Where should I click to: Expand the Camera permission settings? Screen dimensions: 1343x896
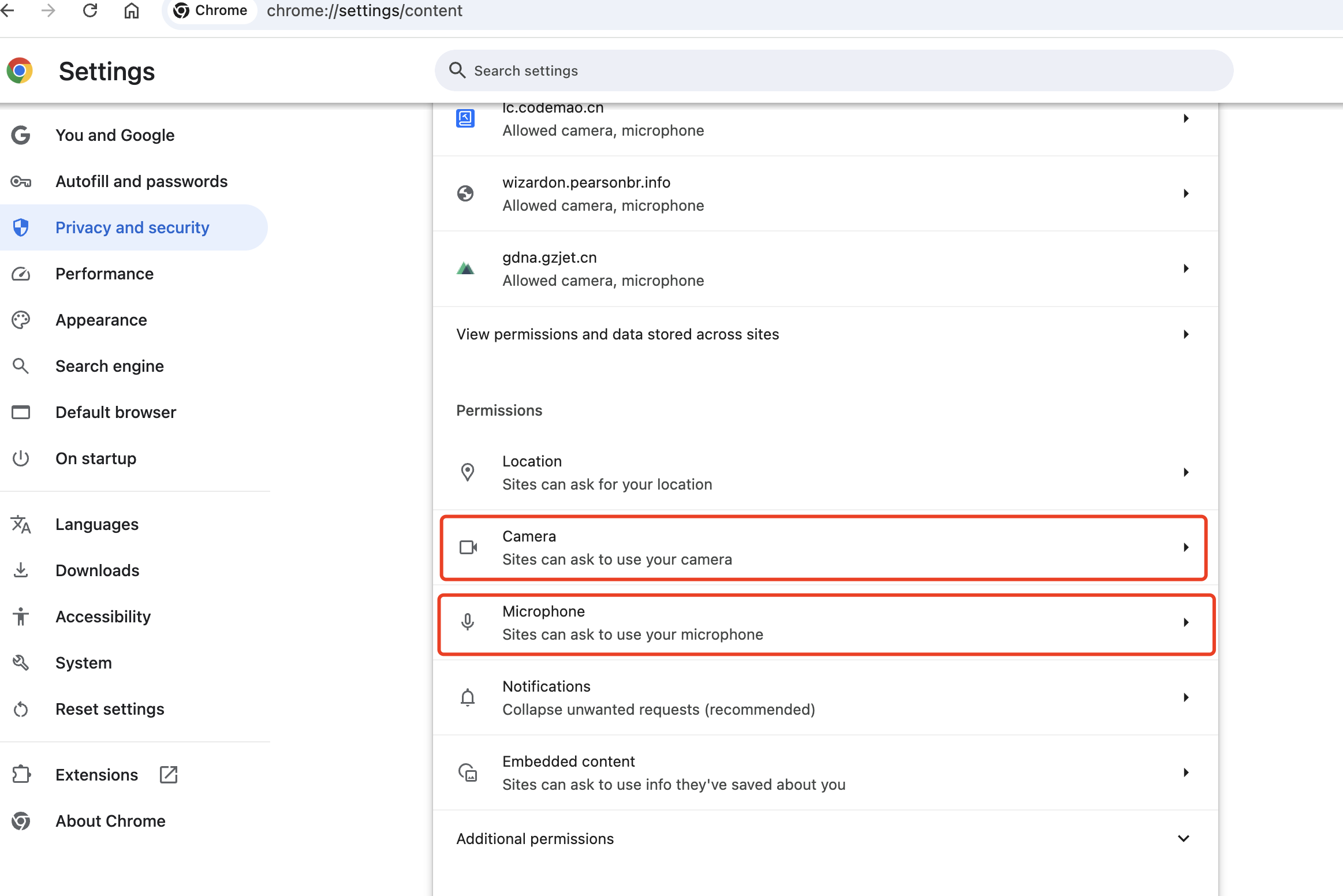pos(825,547)
